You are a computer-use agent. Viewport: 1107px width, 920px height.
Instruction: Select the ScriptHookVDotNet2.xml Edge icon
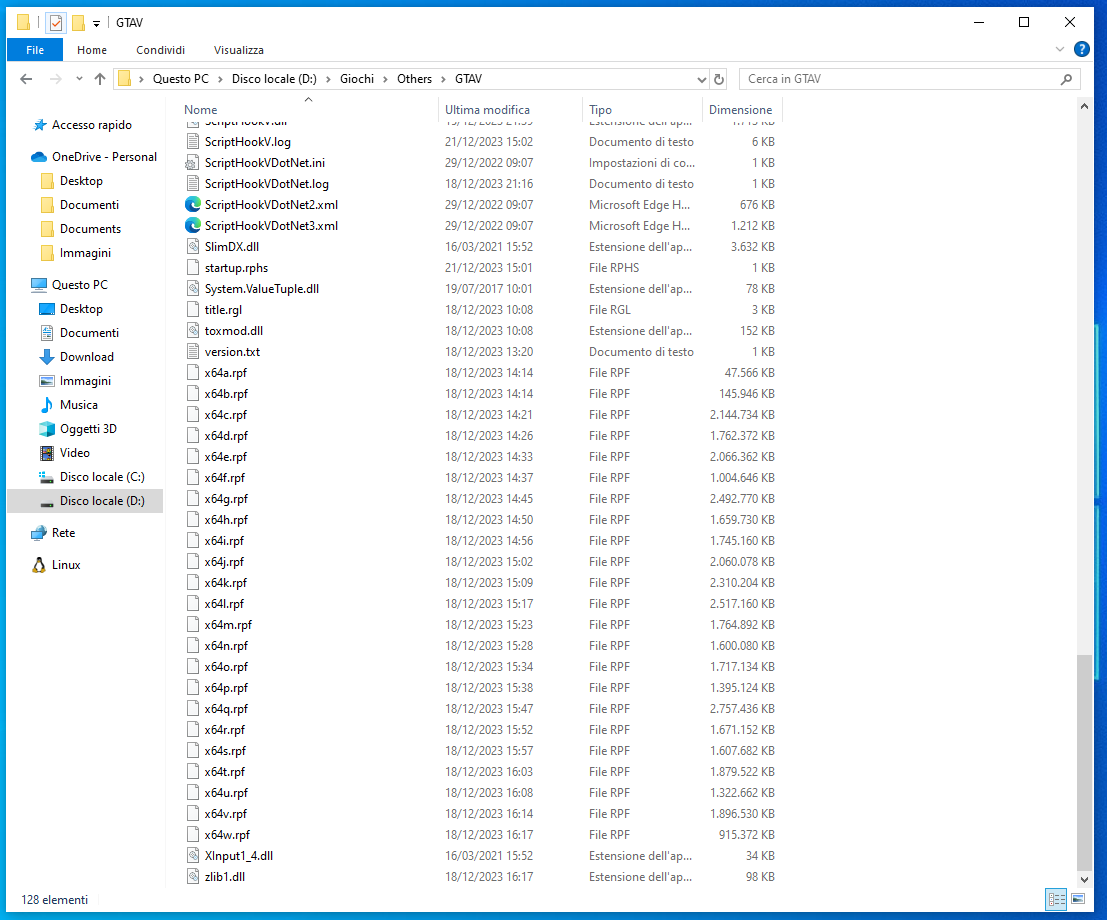click(192, 205)
